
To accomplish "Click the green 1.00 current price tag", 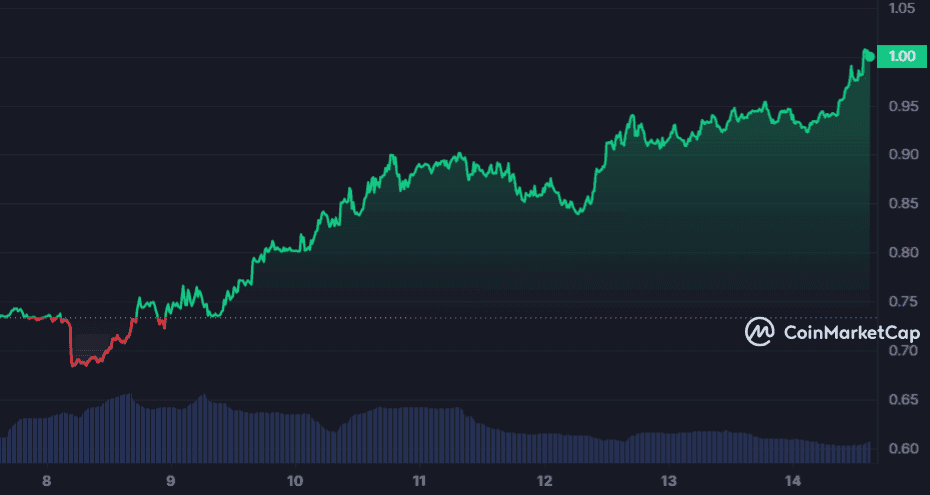I will pyautogui.click(x=901, y=57).
